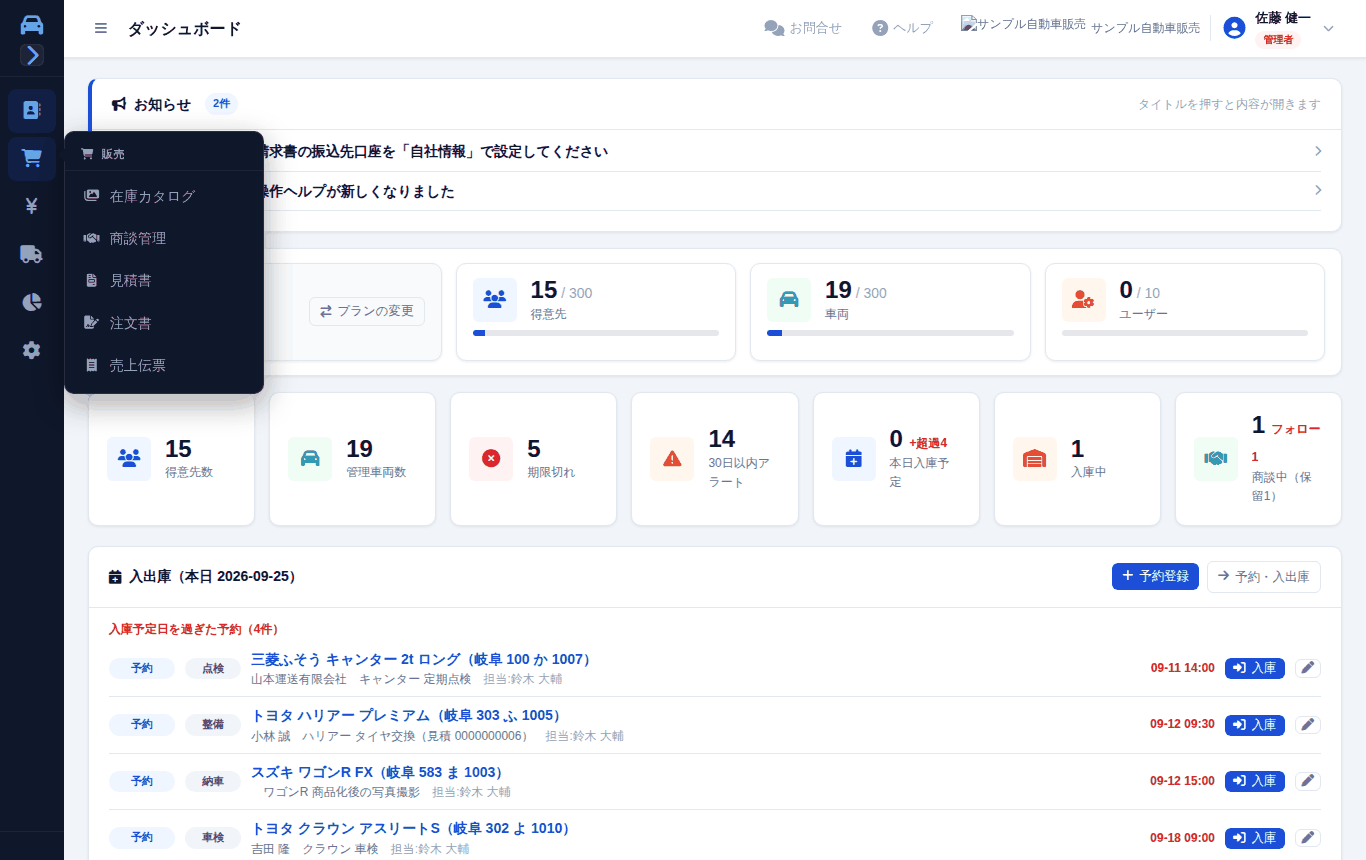Expand the sidebar with the arrow button
This screenshot has width=1366, height=860.
[32, 55]
